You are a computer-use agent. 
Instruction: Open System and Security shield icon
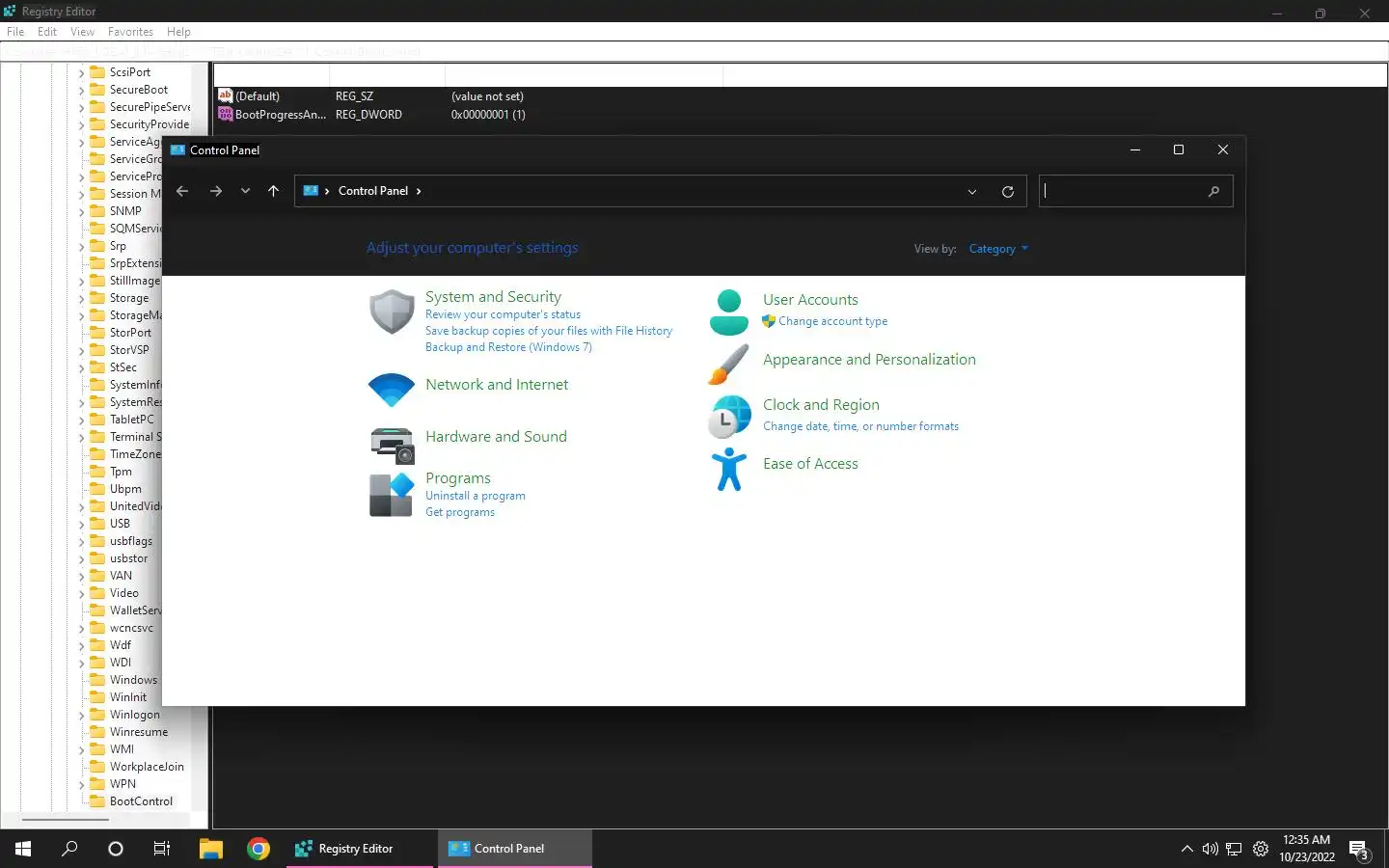[392, 312]
